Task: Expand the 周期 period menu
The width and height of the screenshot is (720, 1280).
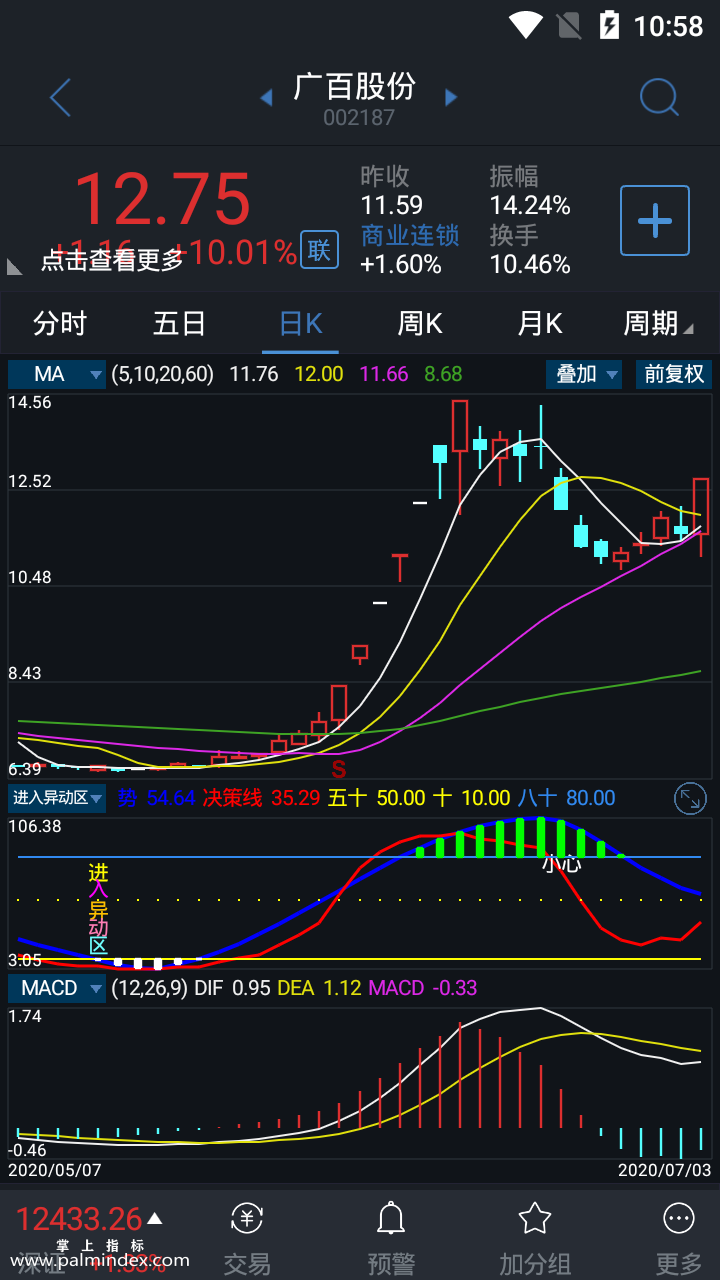Action: point(658,323)
